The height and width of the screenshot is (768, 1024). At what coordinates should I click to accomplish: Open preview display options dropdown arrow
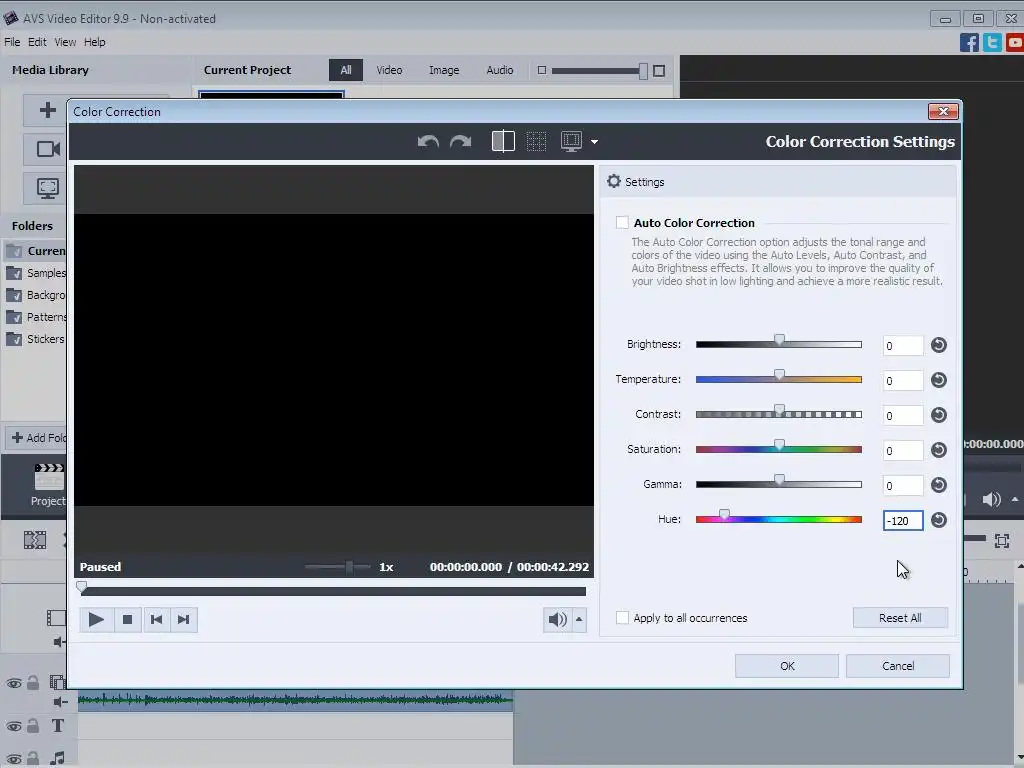[594, 142]
